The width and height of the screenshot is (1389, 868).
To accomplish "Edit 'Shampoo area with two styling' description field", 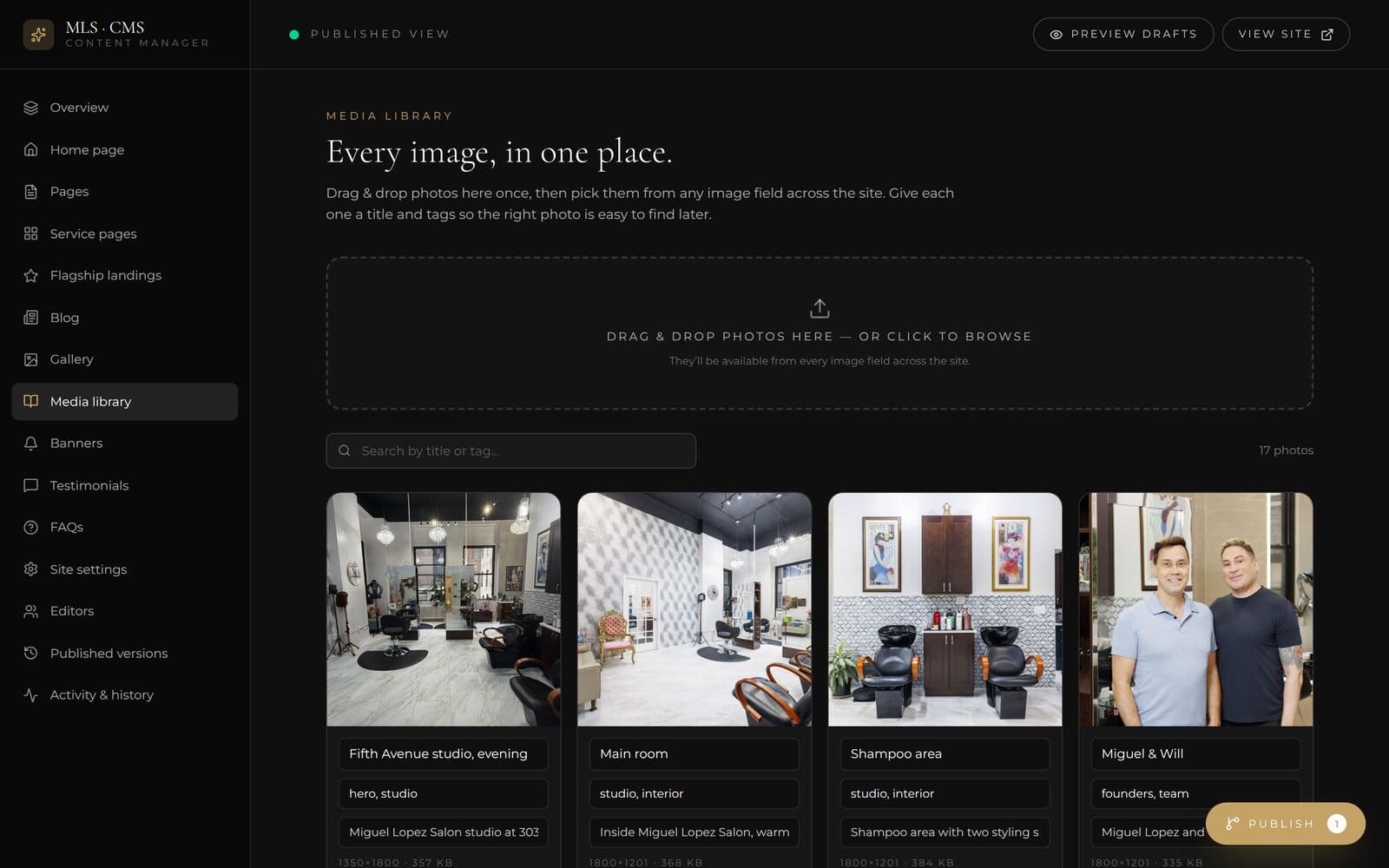I will [945, 832].
